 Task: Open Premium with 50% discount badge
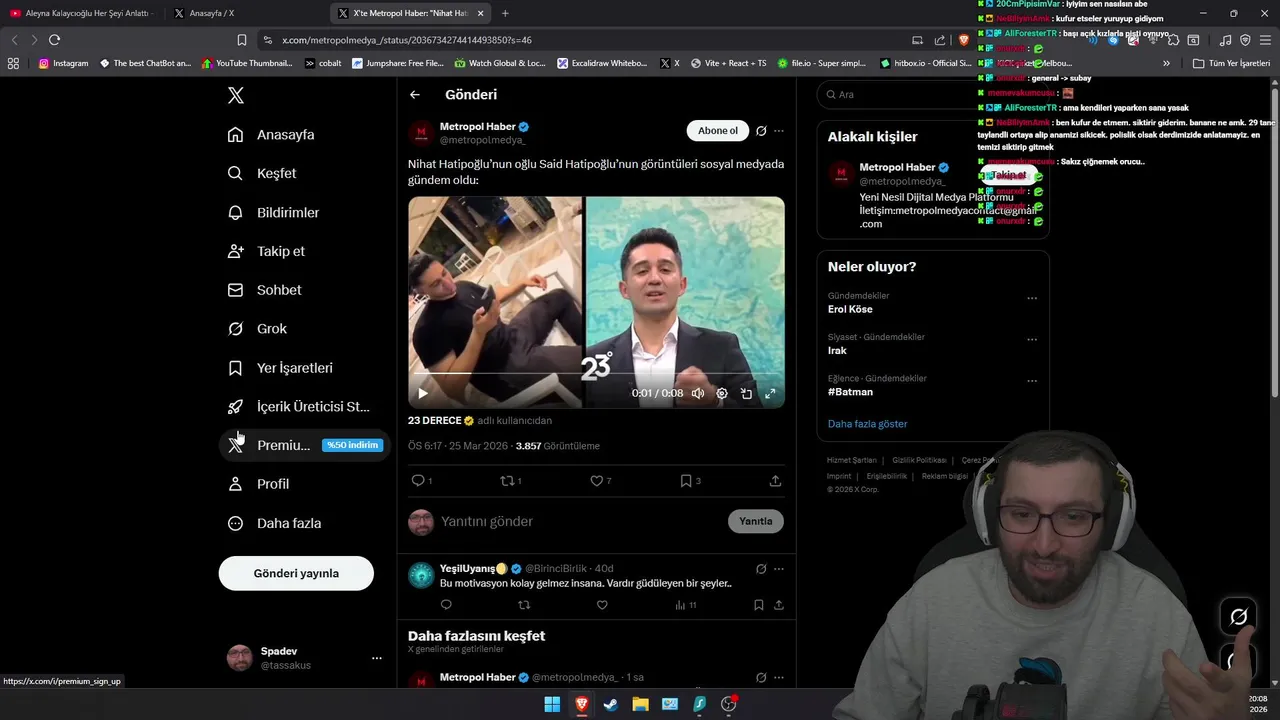[304, 445]
